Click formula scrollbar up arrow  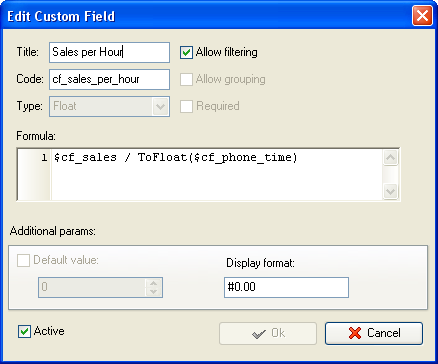(x=390, y=158)
